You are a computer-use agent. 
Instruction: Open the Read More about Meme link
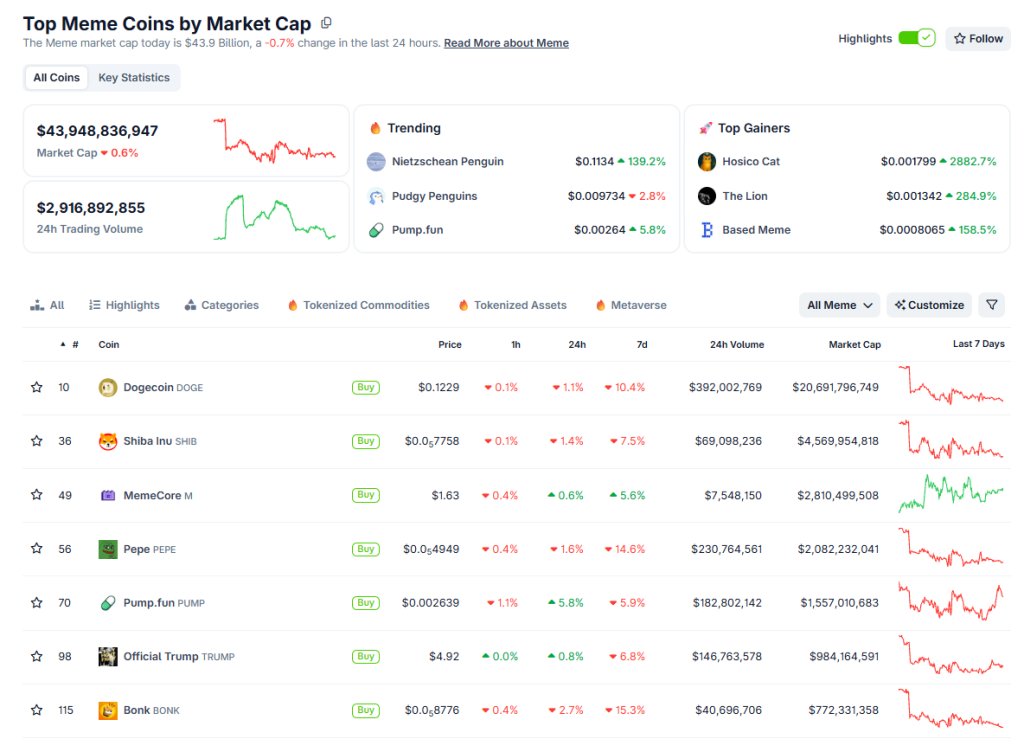pyautogui.click(x=506, y=43)
